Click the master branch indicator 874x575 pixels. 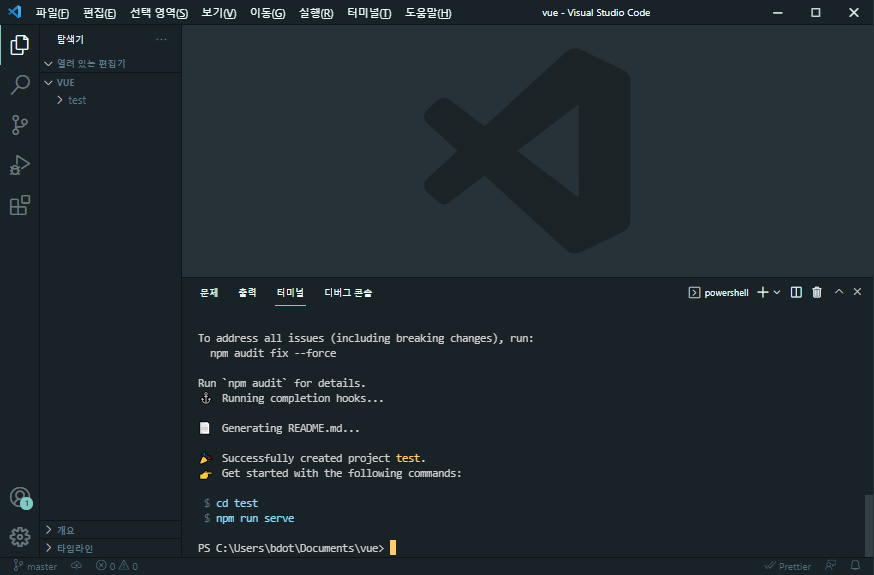click(x=35, y=566)
